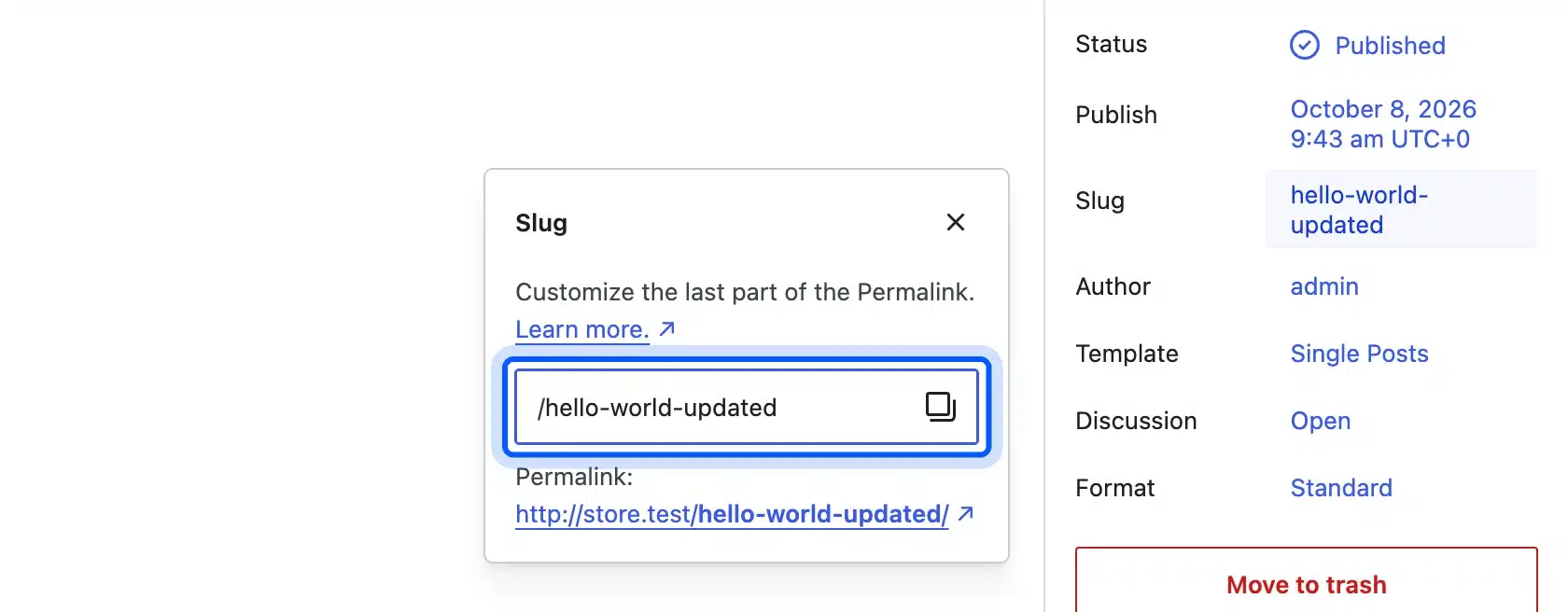The width and height of the screenshot is (1568, 612).
Task: Click the Published checkmark circle icon
Action: [x=1304, y=45]
